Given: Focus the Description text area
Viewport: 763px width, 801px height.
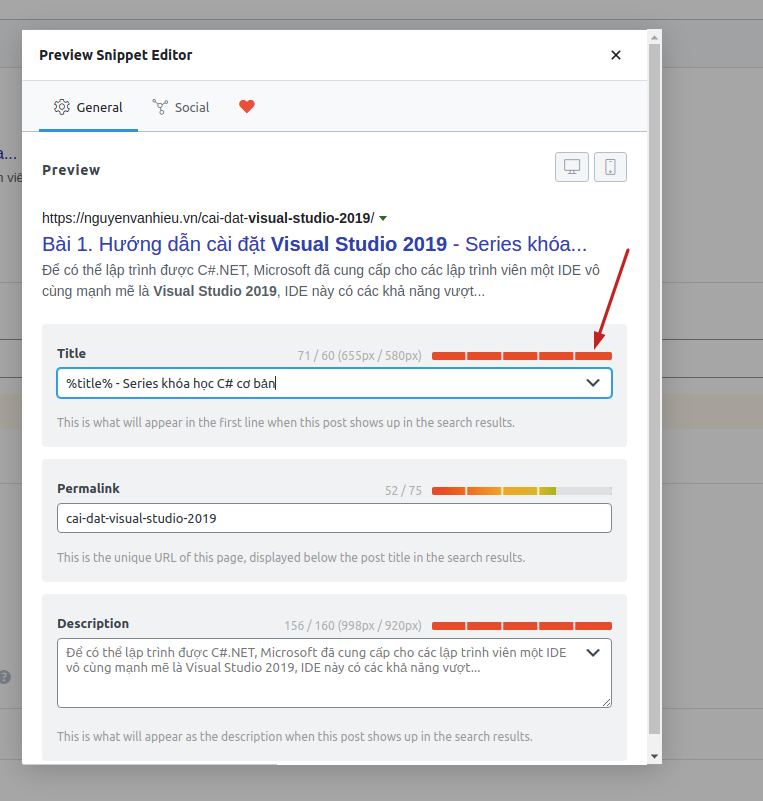Looking at the screenshot, I should click(x=334, y=673).
